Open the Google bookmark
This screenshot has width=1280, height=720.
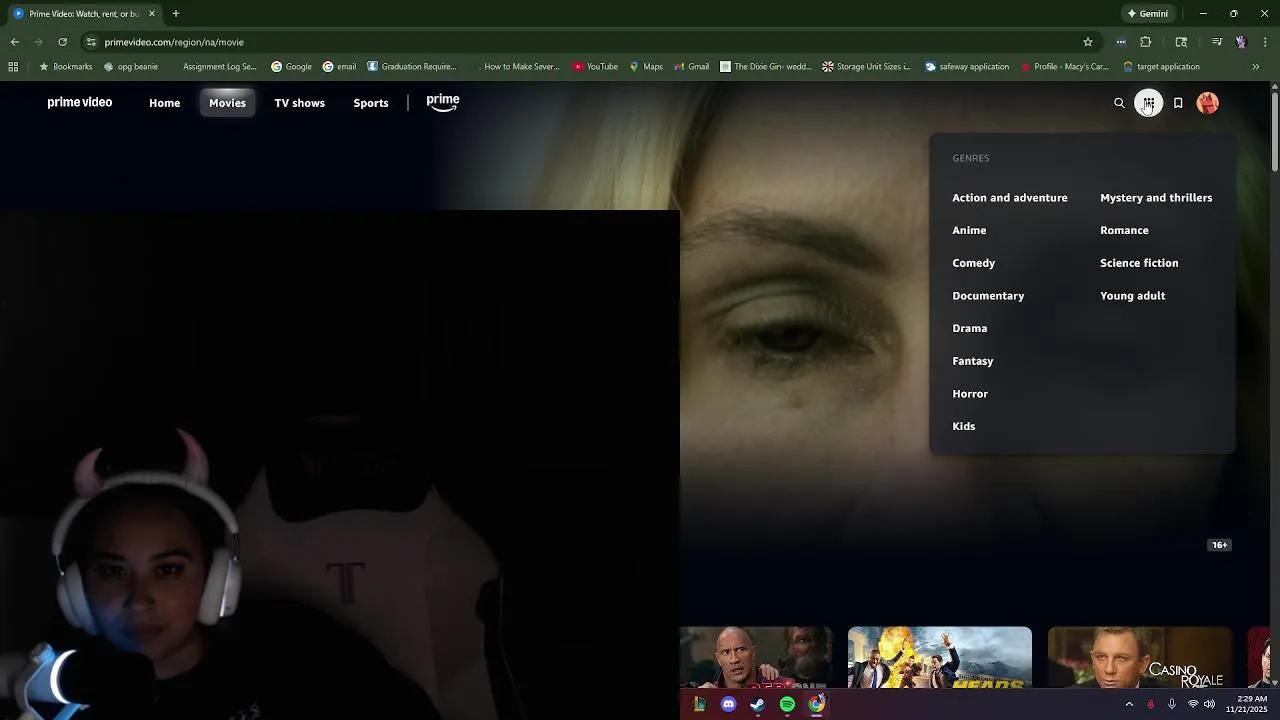coord(291,67)
